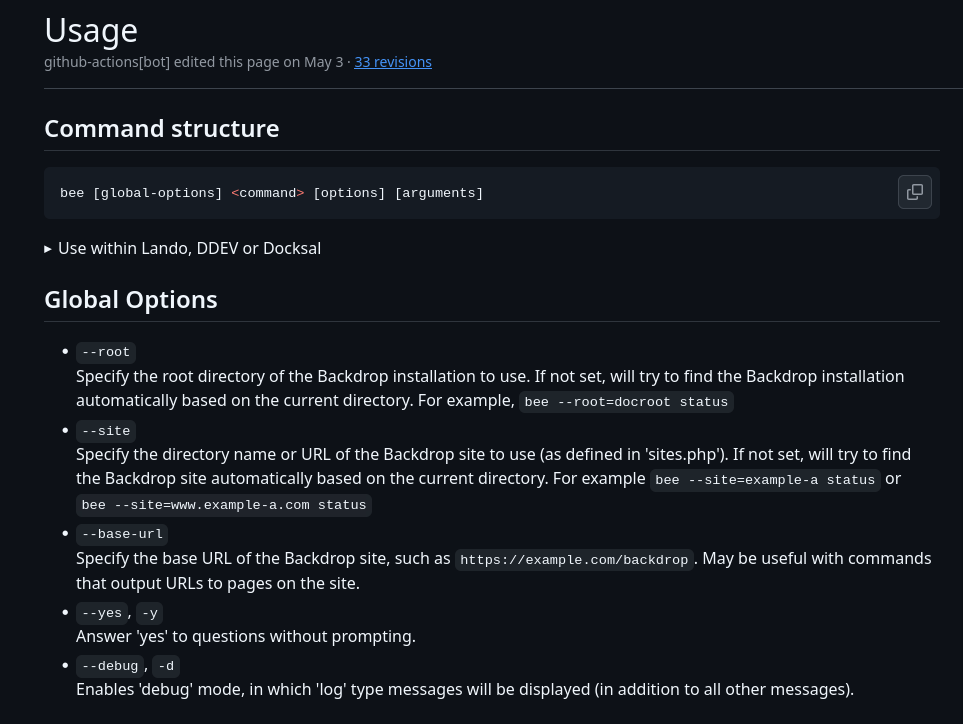Viewport: 963px width, 724px height.
Task: Click the --yes option label
Action: 102,613
